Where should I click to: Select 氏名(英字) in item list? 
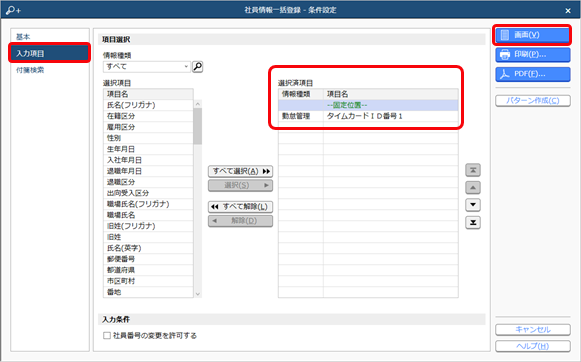click(x=148, y=248)
